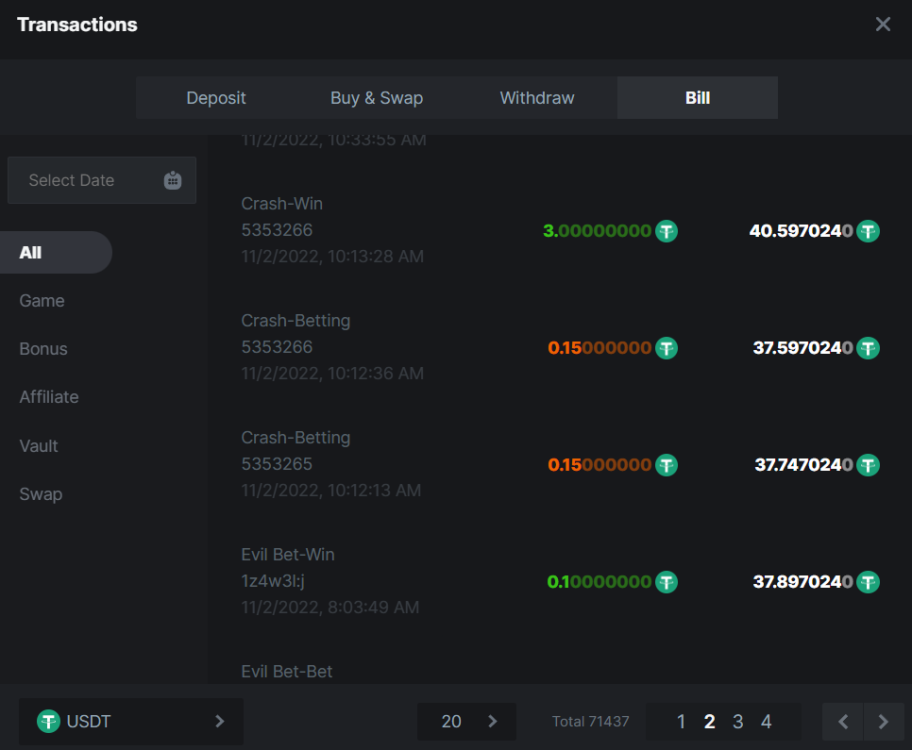This screenshot has width=912, height=750.
Task: Select the Vault filter
Action: coord(39,446)
